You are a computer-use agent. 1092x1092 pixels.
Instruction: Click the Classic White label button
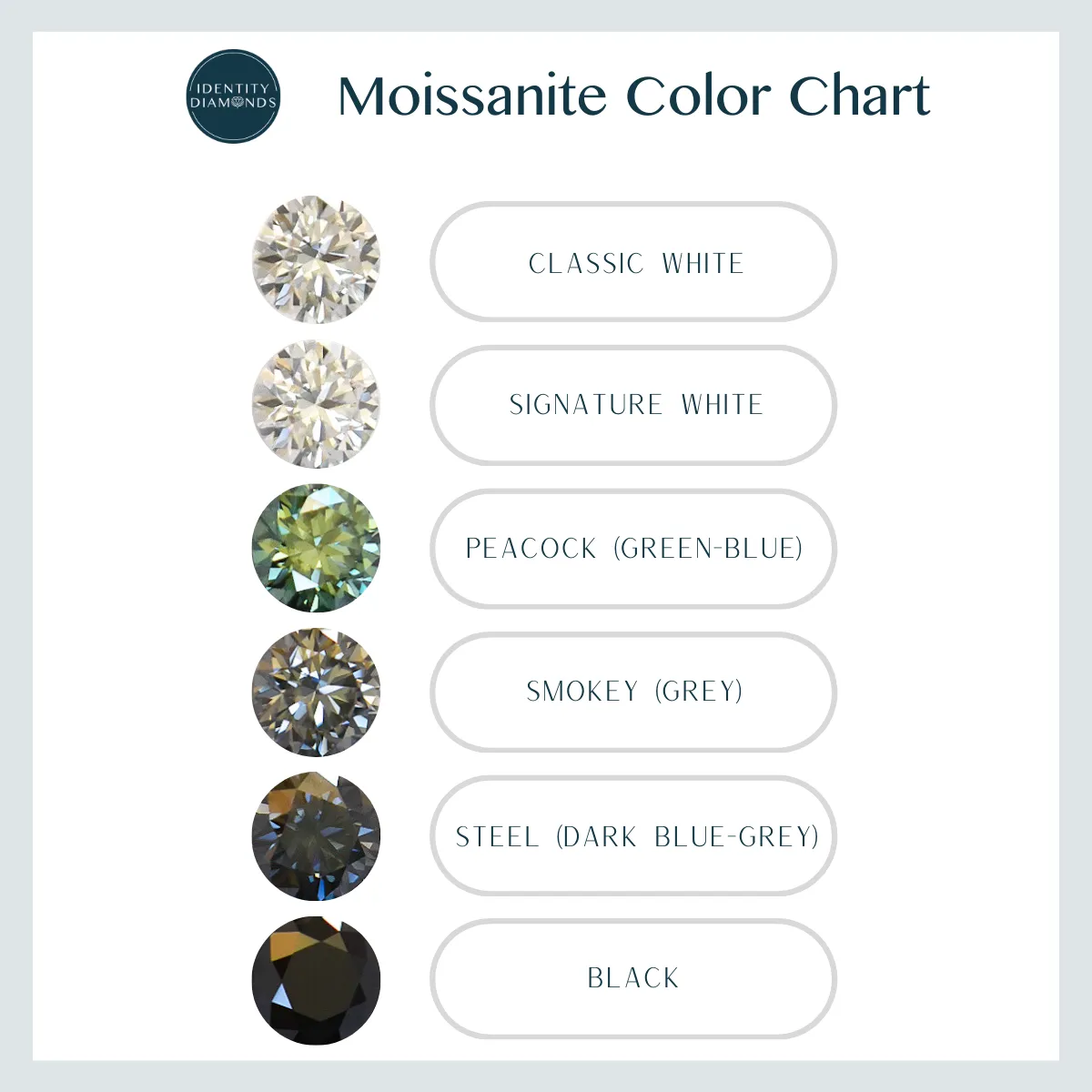(633, 262)
